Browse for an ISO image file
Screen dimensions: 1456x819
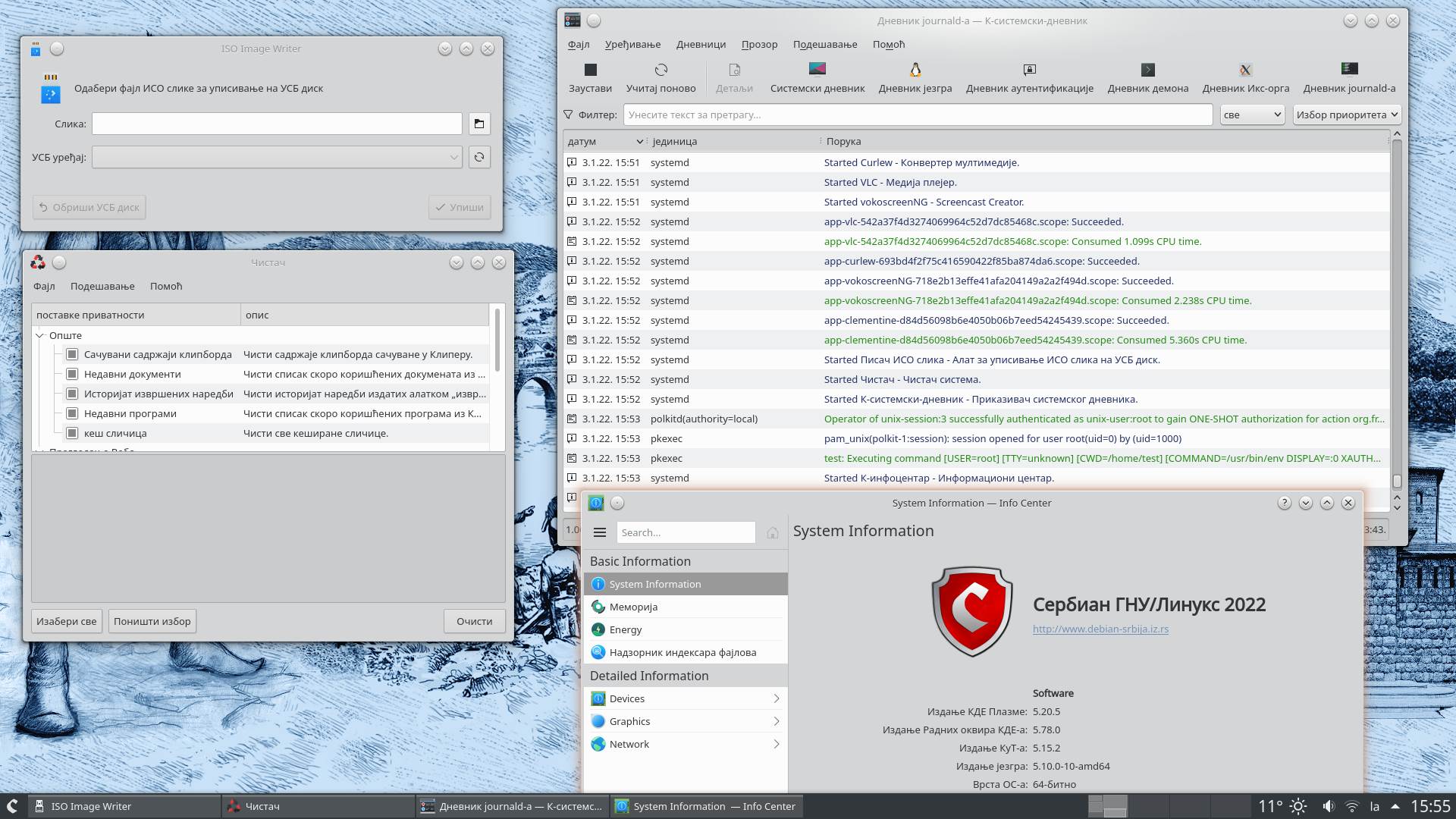tap(479, 123)
